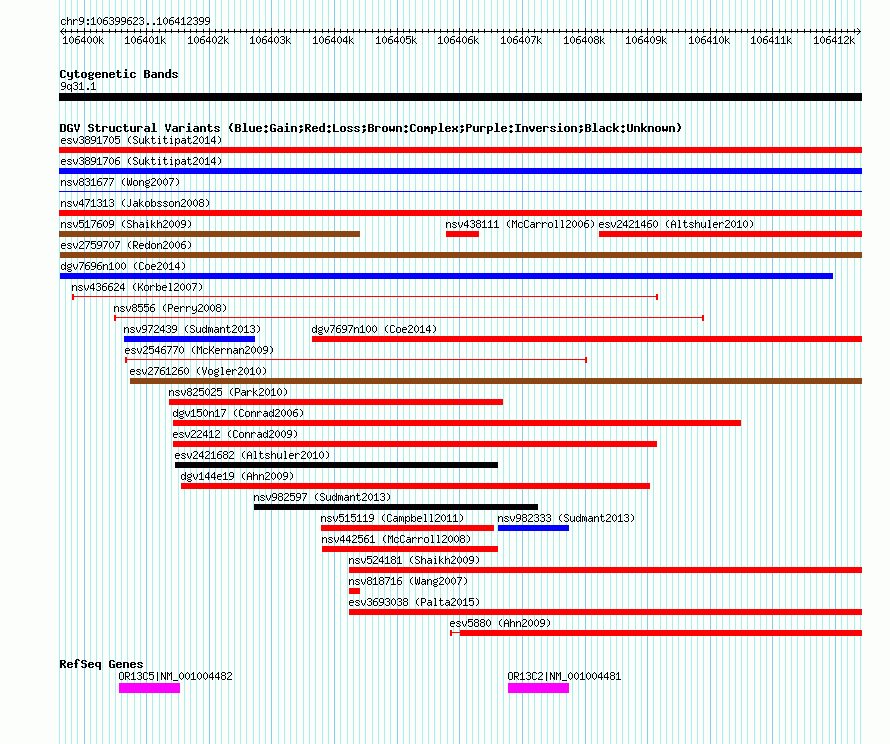Click the black esv2421682 (Altshuler2010) bar

point(337,465)
